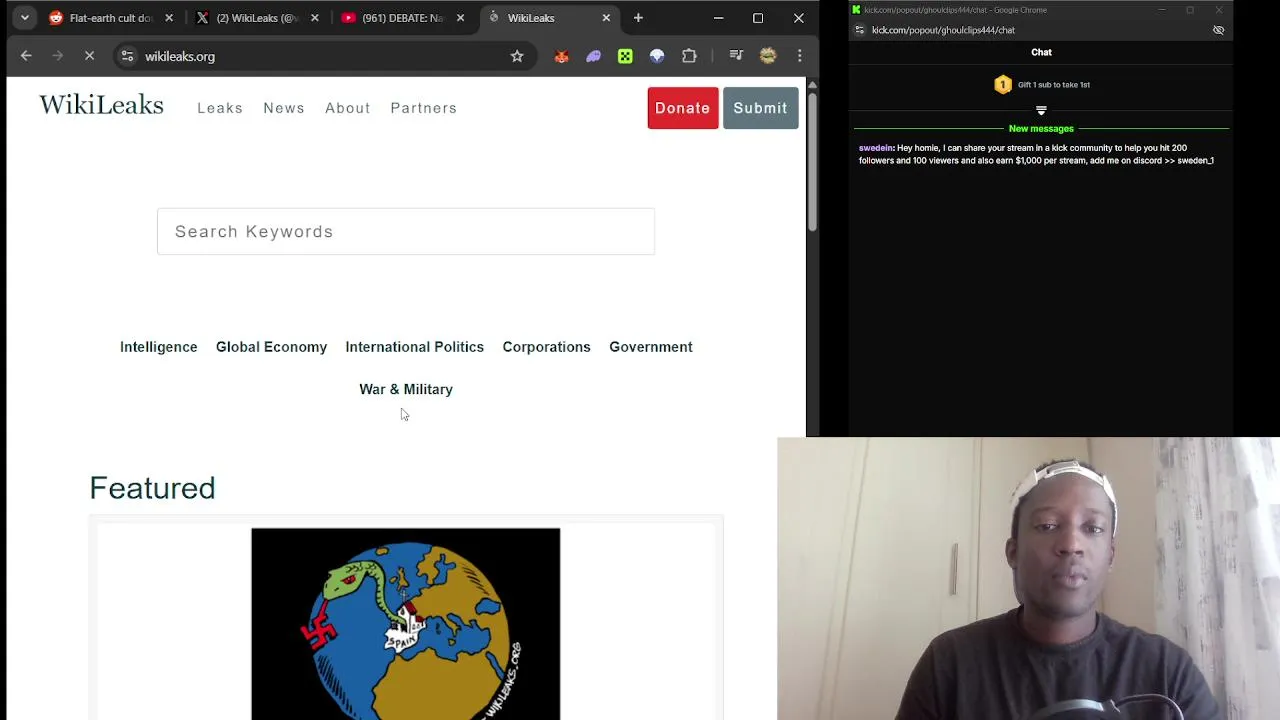Close the YouTube DEBATE tab
The image size is (1280, 720).
coord(460,18)
